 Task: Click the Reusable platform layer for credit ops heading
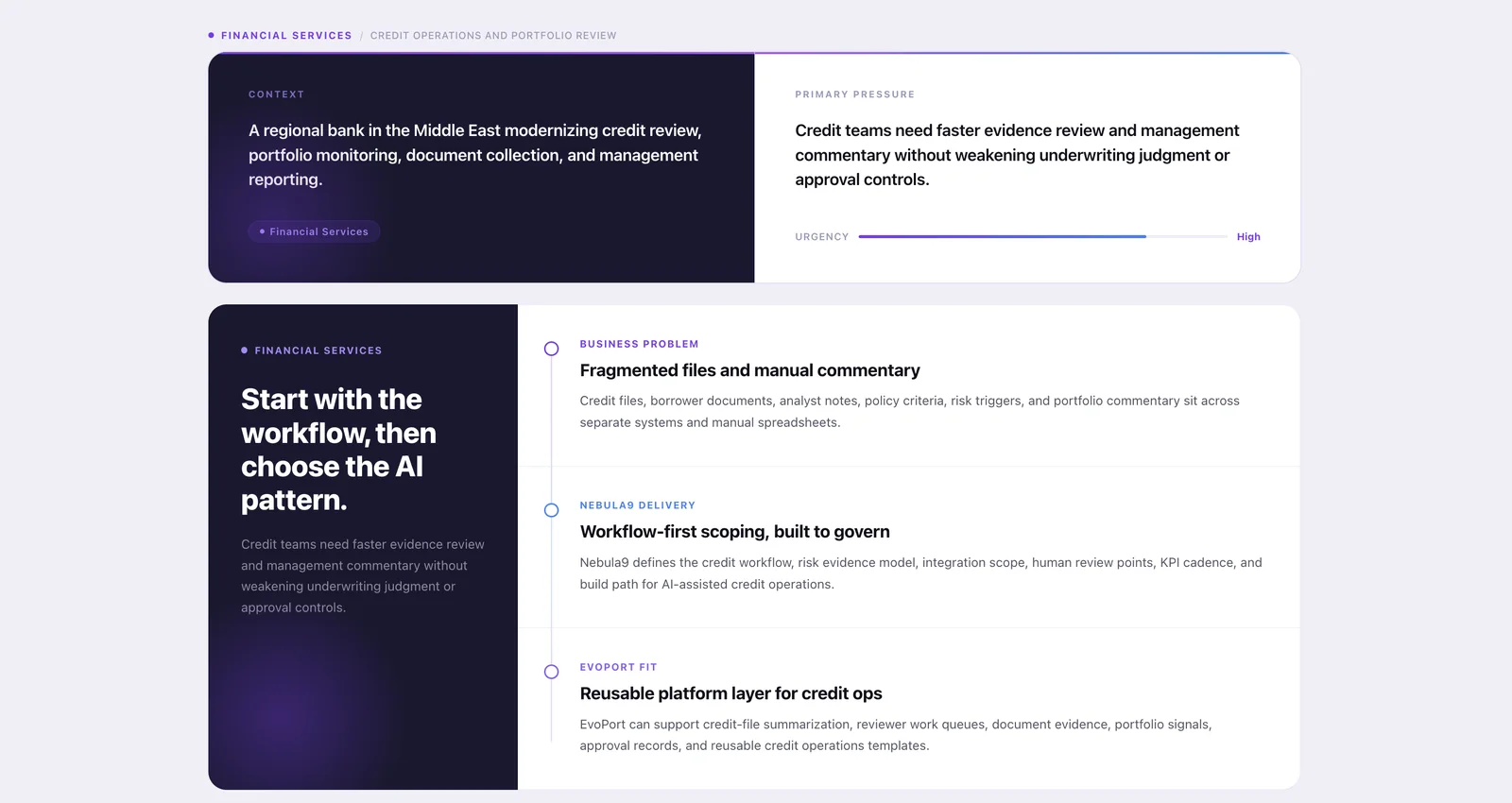point(730,693)
